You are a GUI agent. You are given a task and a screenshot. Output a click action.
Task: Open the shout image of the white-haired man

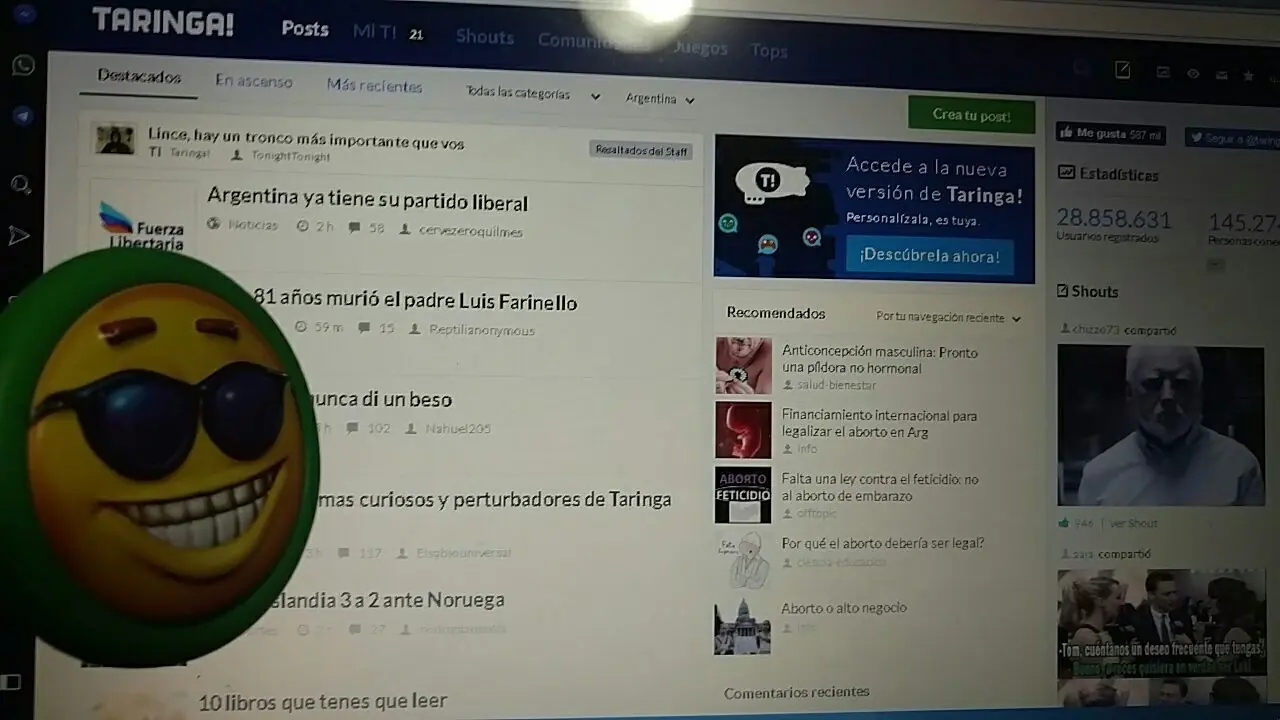coord(1161,425)
